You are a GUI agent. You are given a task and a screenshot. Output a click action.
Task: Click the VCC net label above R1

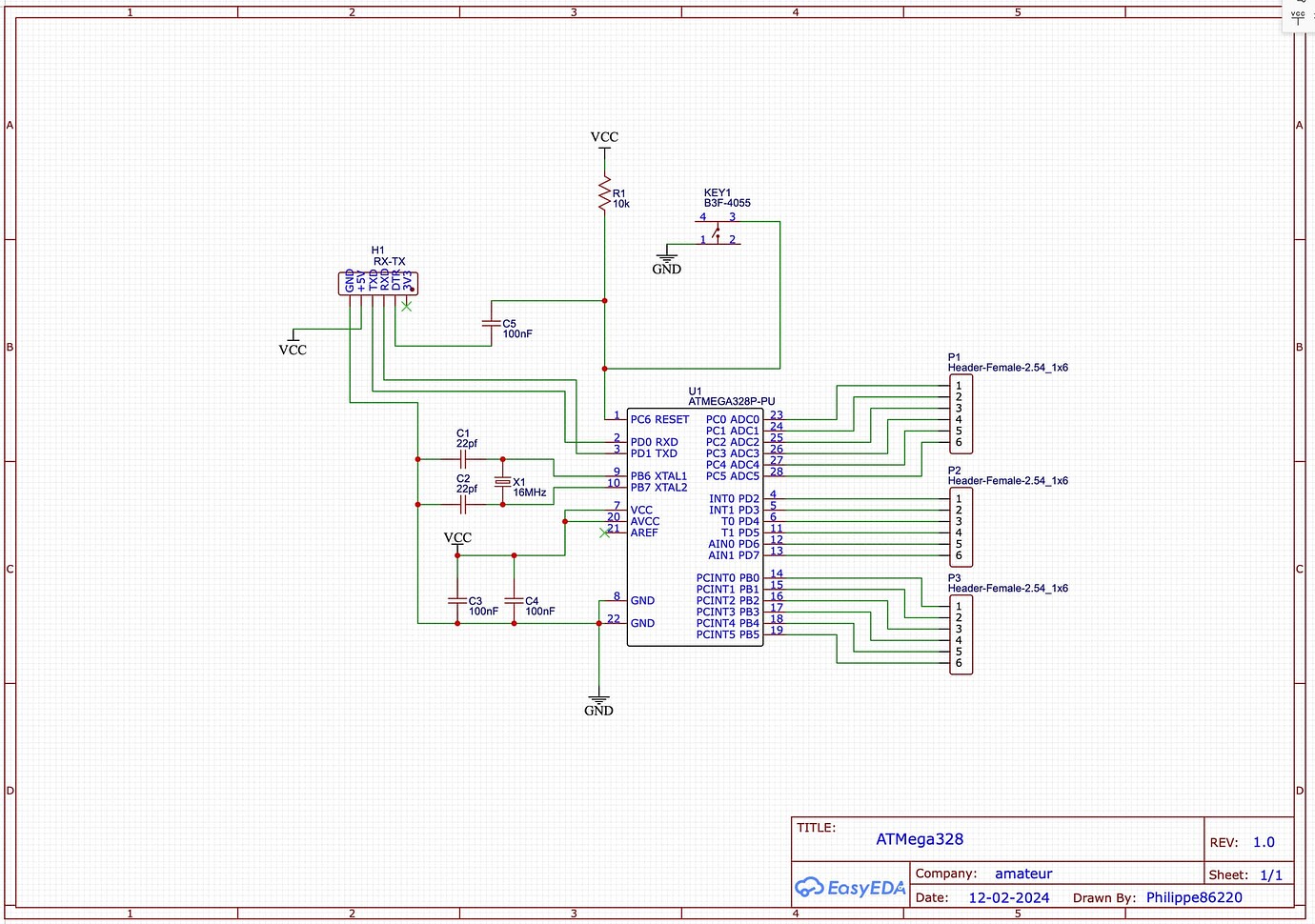tap(604, 138)
